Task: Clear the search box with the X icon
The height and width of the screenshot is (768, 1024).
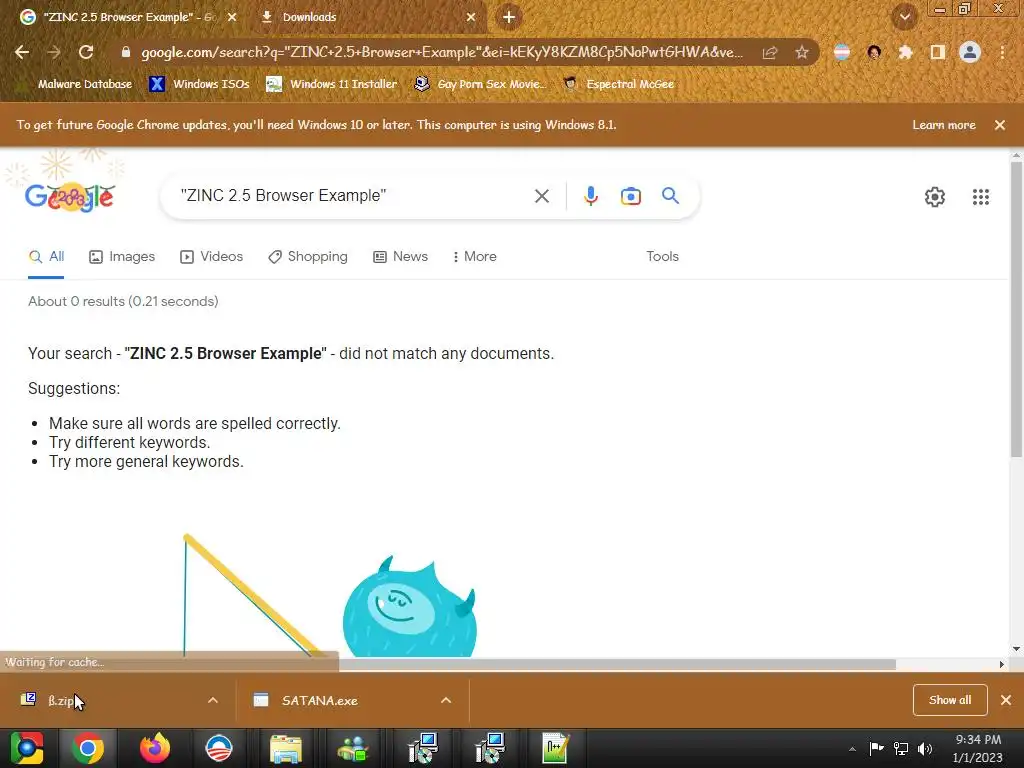Action: (x=541, y=196)
